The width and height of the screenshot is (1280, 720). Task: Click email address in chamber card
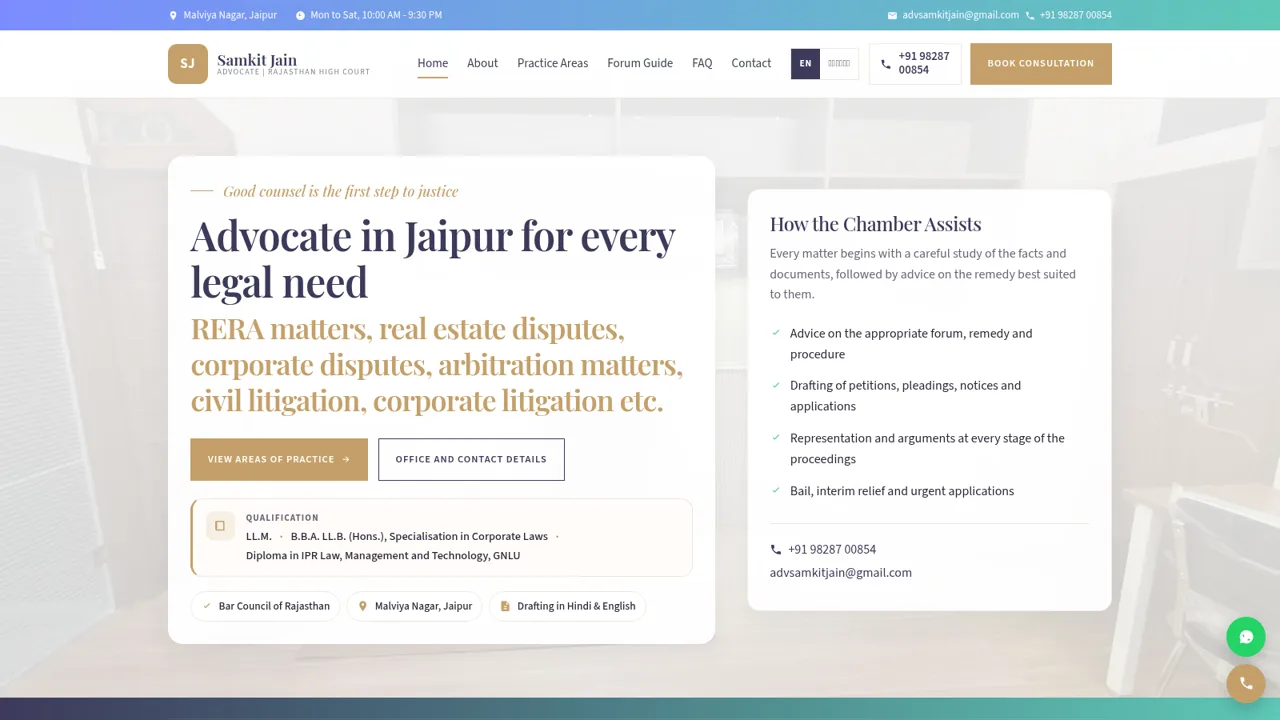841,573
